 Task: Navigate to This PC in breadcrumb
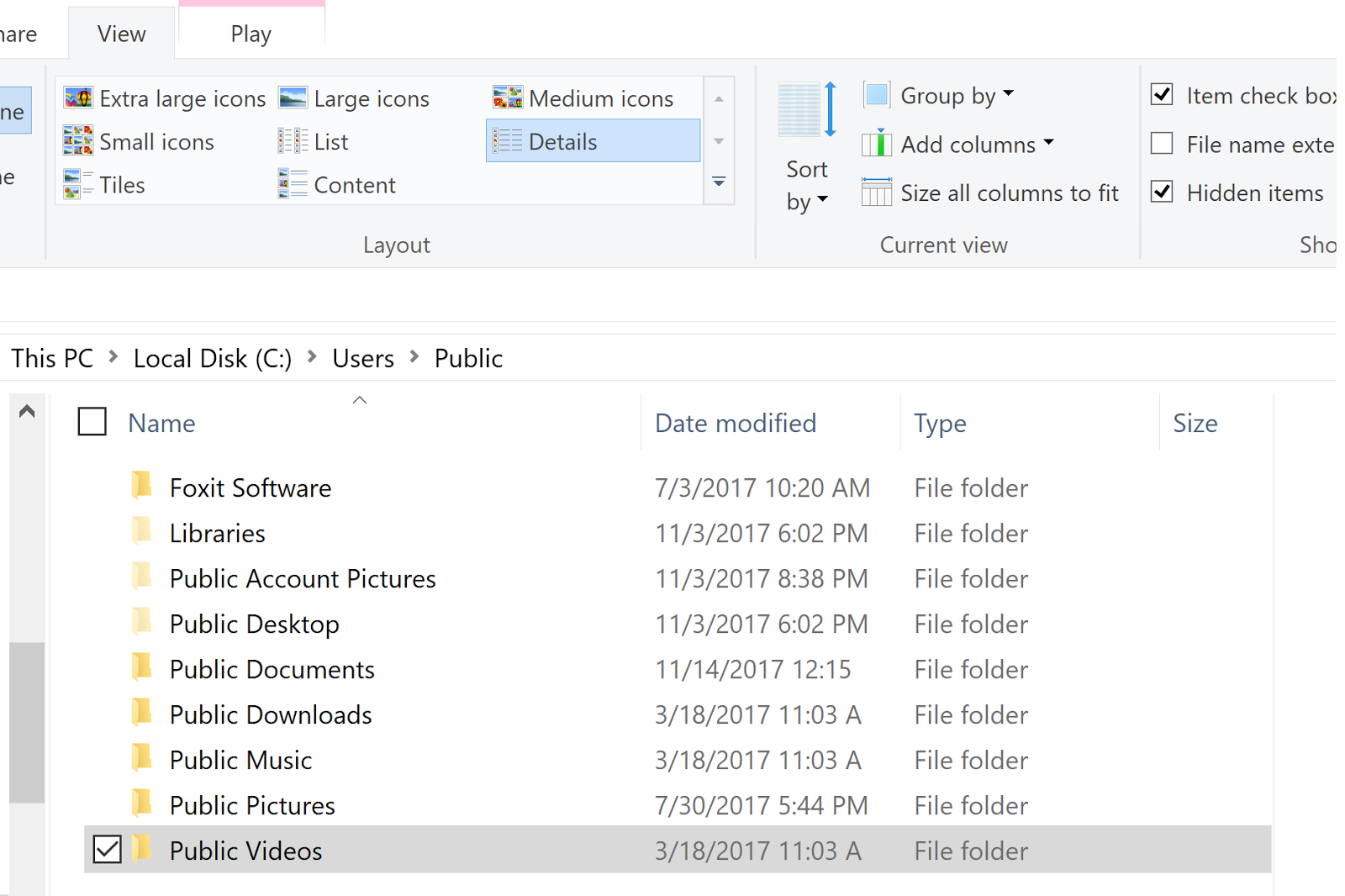pos(52,357)
